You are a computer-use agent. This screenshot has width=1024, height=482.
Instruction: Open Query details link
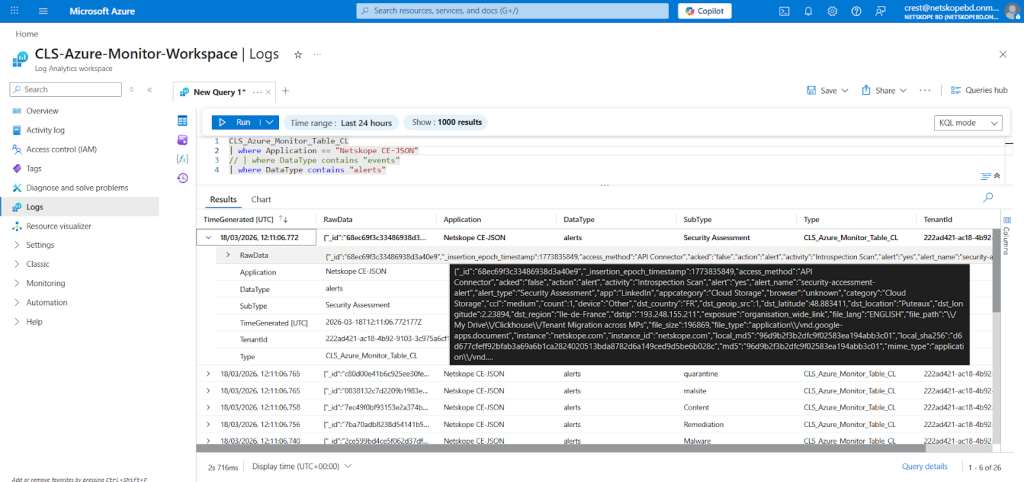(924, 466)
